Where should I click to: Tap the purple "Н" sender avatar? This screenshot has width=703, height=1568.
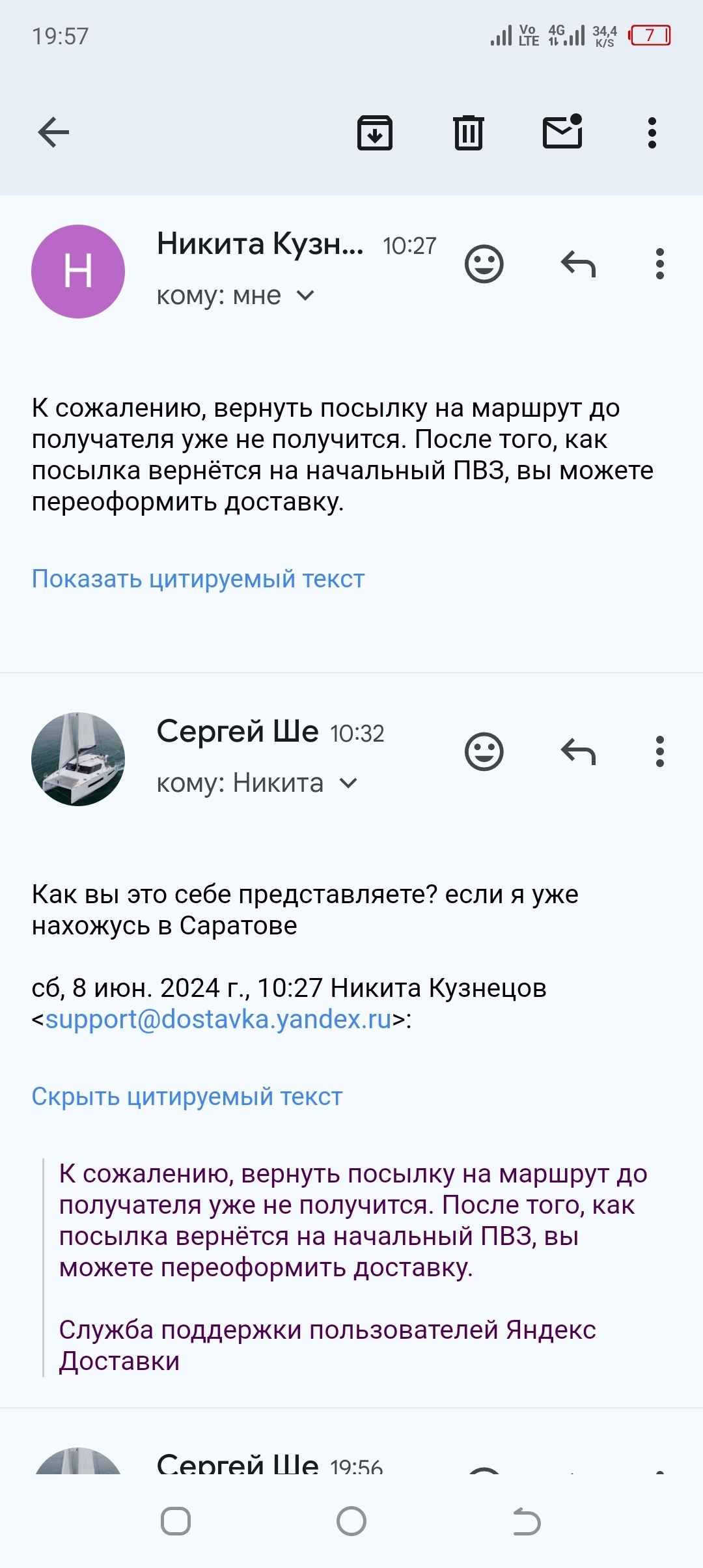click(78, 272)
